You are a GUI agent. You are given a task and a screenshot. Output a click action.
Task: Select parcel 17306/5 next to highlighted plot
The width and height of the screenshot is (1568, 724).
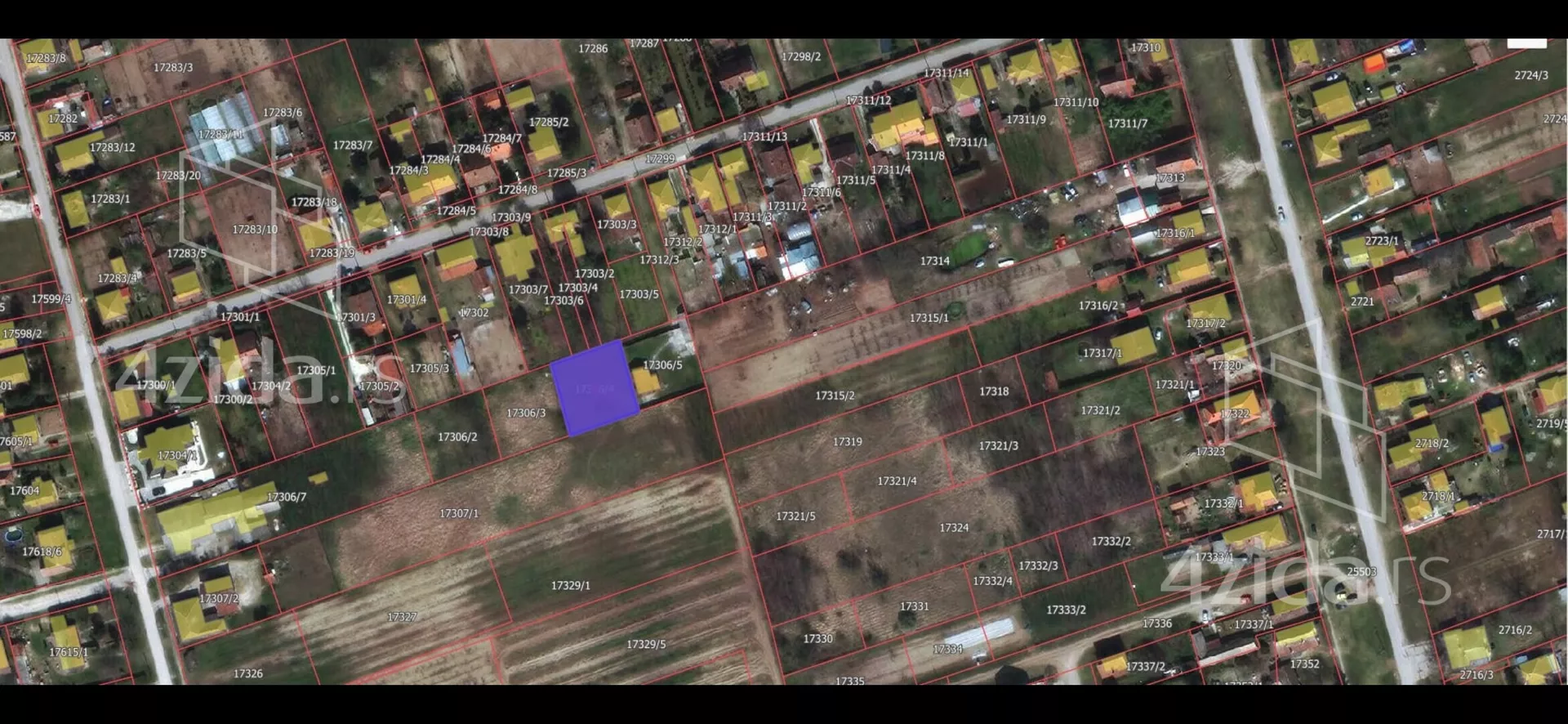(662, 365)
